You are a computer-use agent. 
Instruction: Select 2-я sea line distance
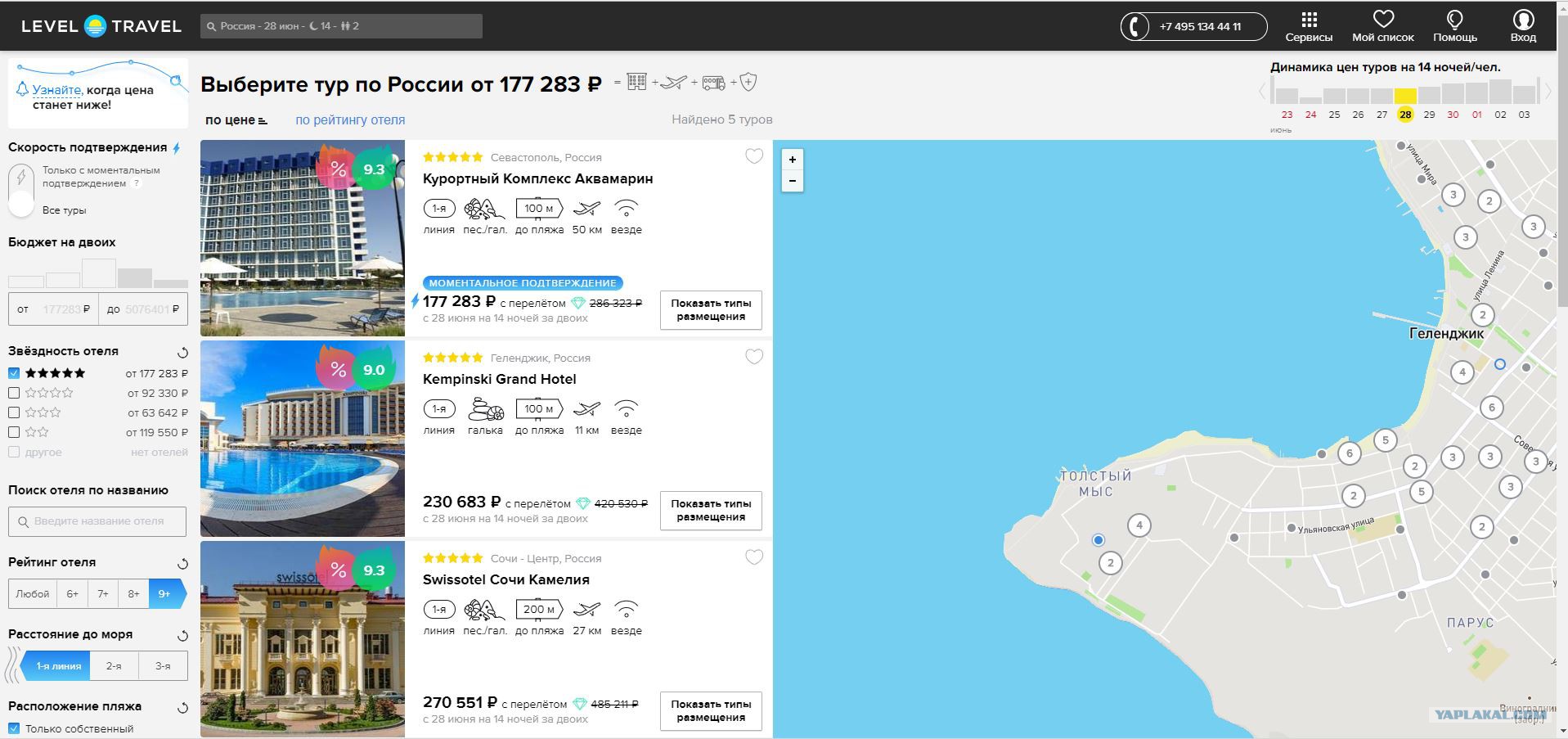[115, 666]
